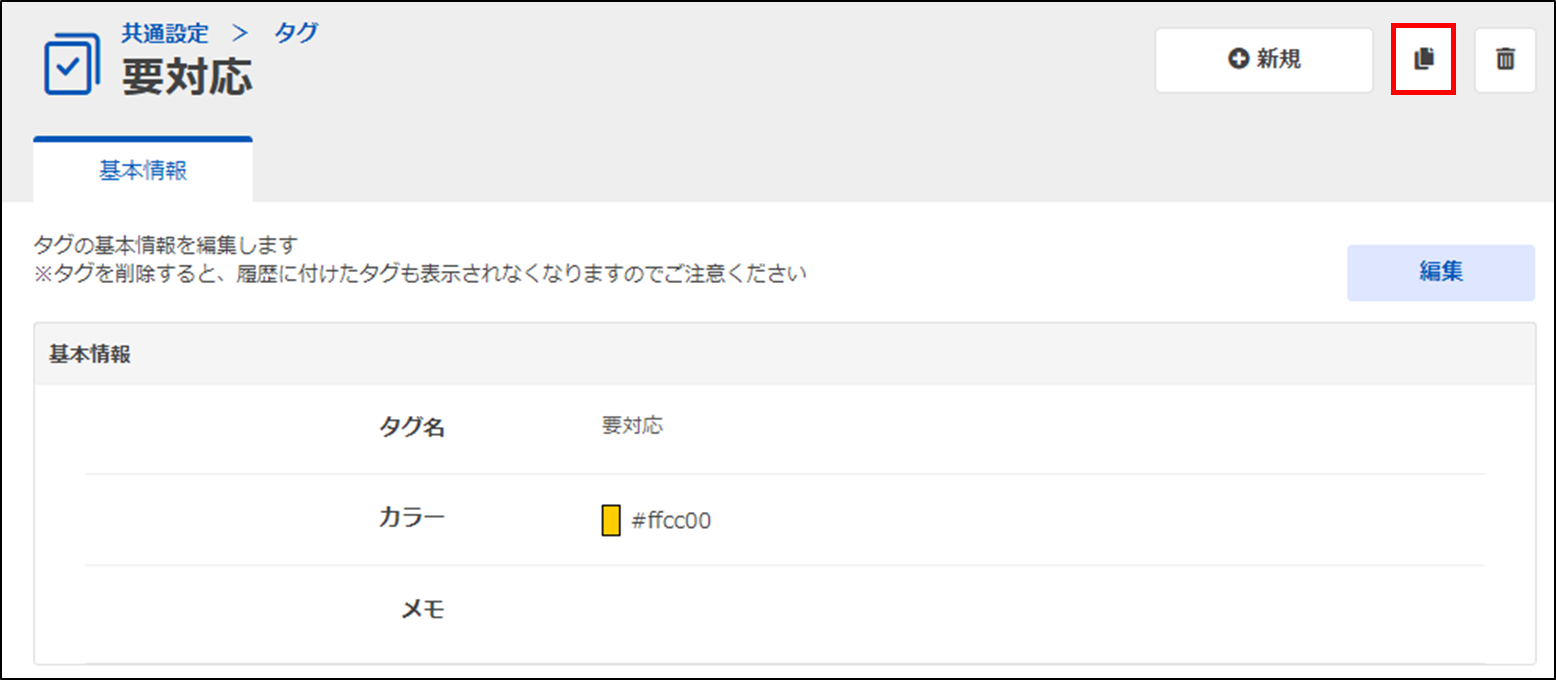Click the #ffcc00 color code text
Image resolution: width=1556 pixels, height=680 pixels.
671,521
